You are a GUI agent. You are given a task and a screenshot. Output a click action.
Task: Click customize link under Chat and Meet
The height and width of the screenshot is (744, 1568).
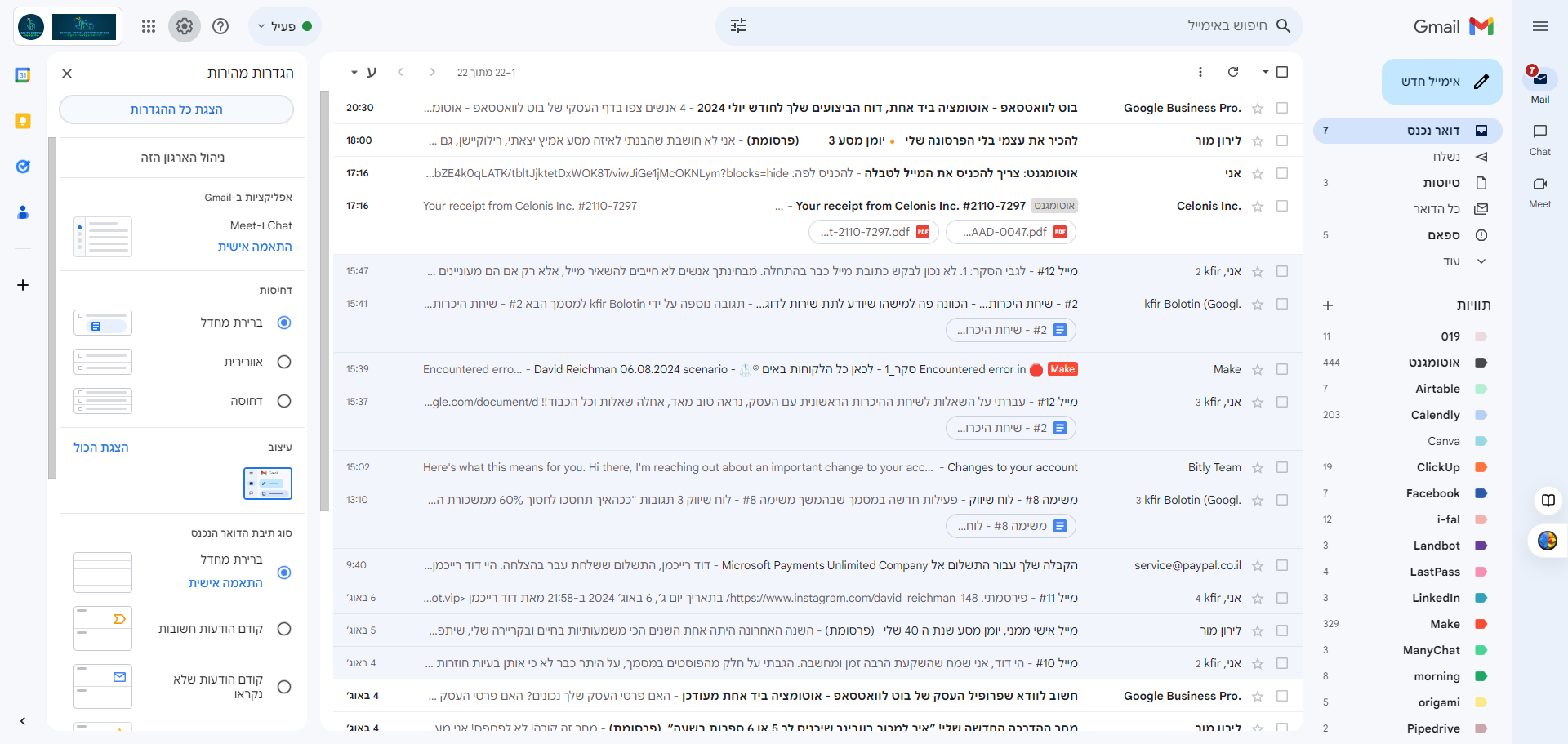click(255, 247)
